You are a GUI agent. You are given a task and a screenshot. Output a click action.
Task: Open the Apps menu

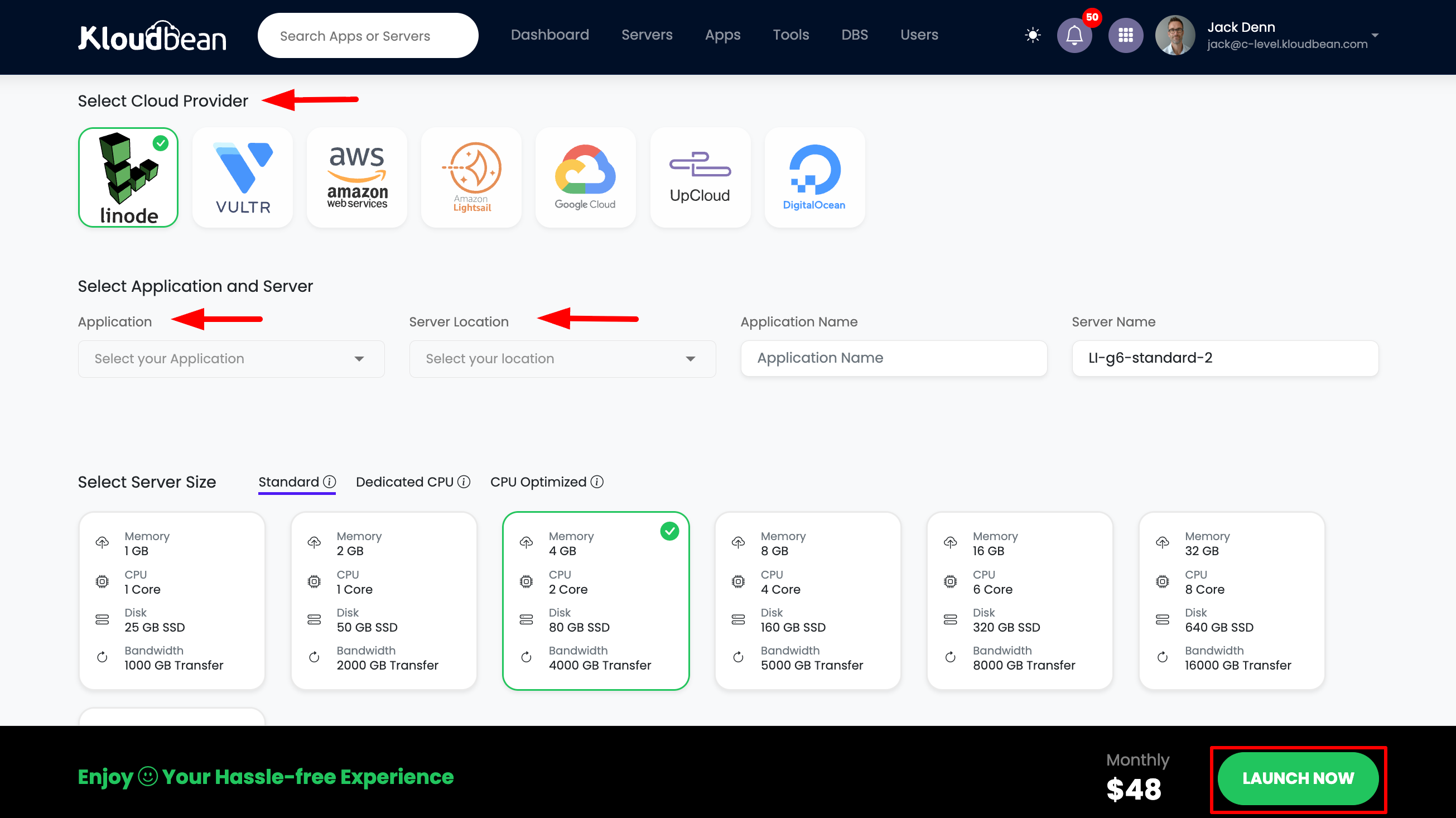tap(722, 35)
